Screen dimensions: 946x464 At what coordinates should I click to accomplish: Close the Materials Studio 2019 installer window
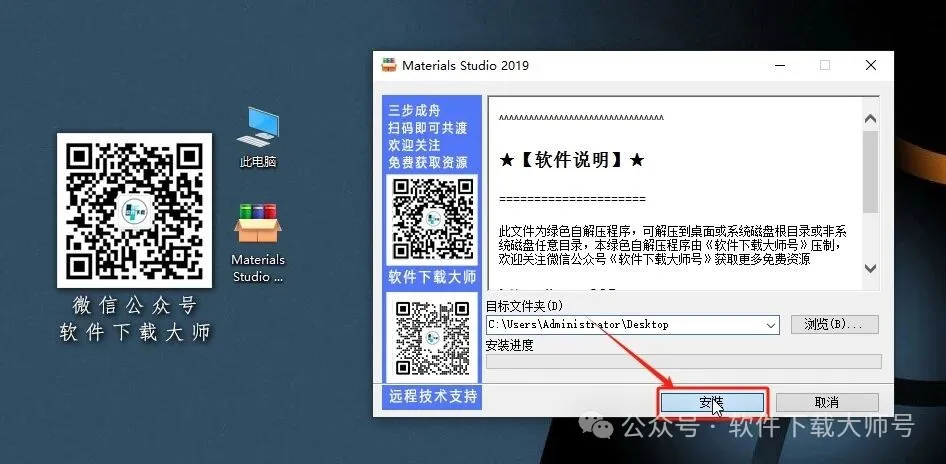(x=871, y=65)
